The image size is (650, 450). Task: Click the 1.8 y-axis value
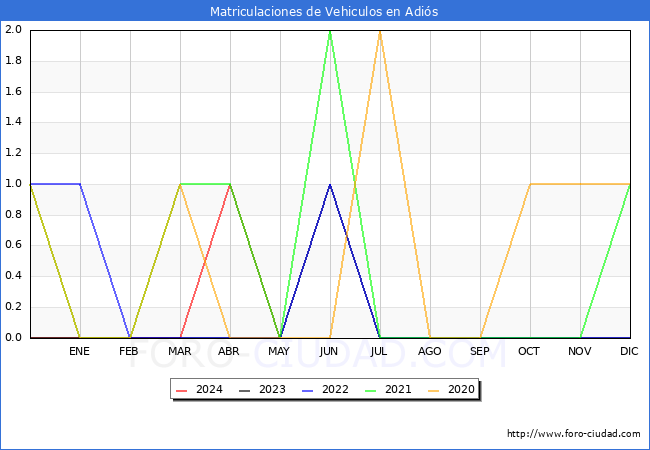pyautogui.click(x=13, y=61)
